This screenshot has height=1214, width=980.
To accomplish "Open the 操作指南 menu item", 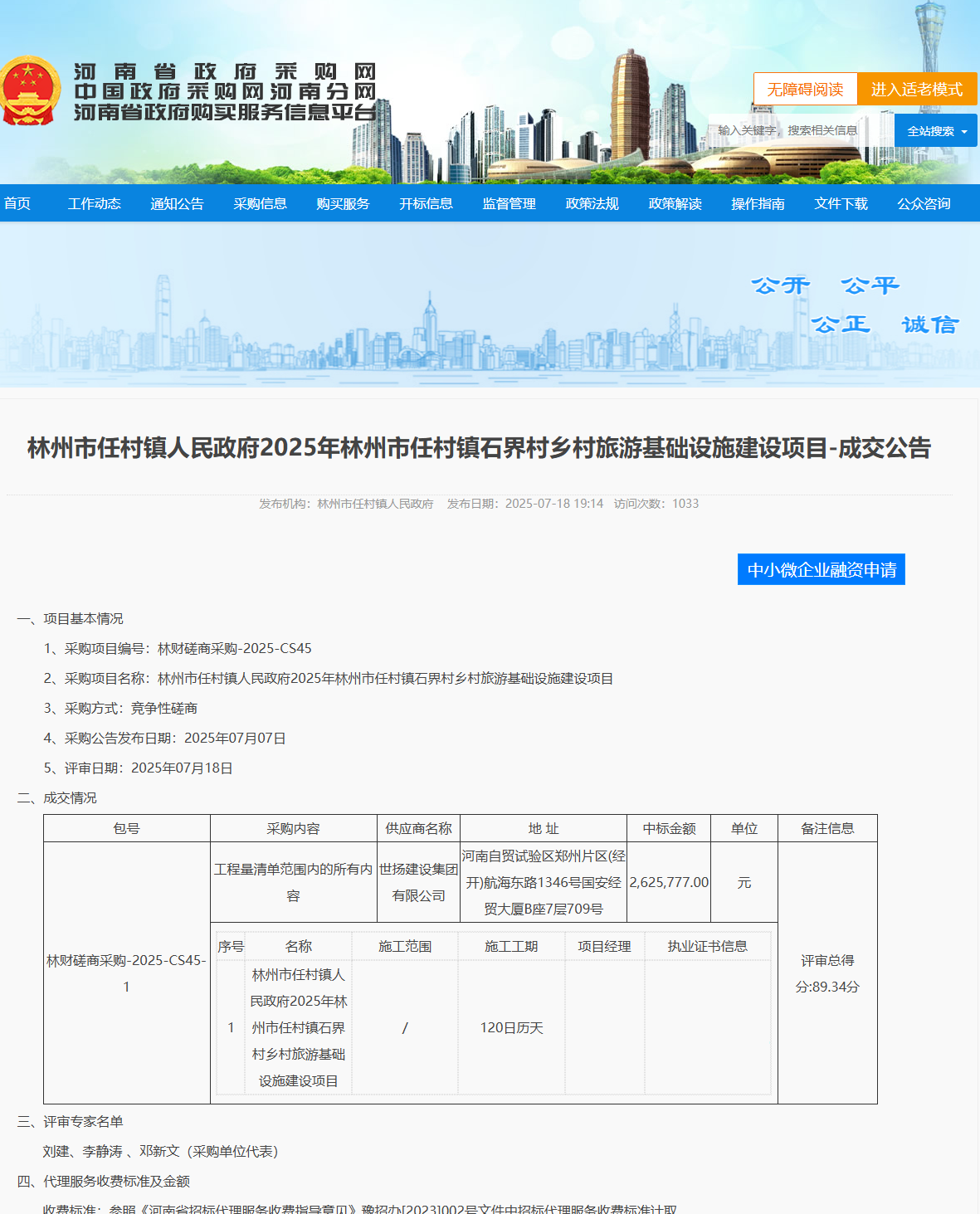I will pos(758,202).
